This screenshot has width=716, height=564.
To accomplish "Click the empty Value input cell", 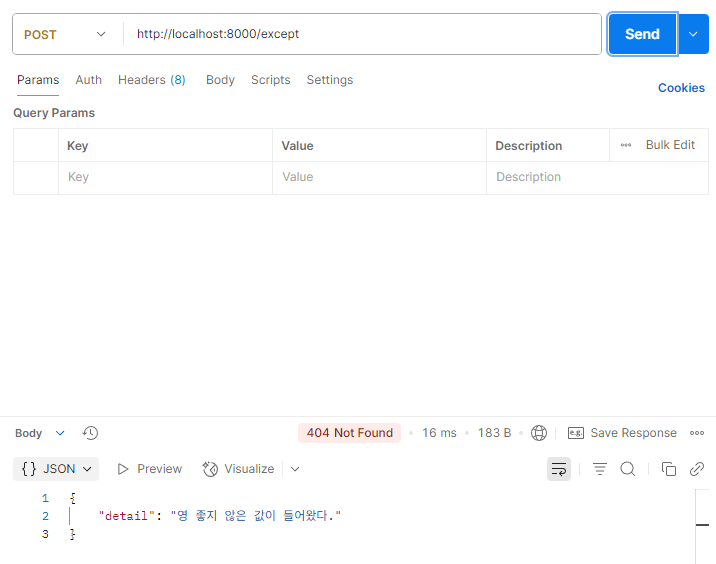I will tap(379, 177).
